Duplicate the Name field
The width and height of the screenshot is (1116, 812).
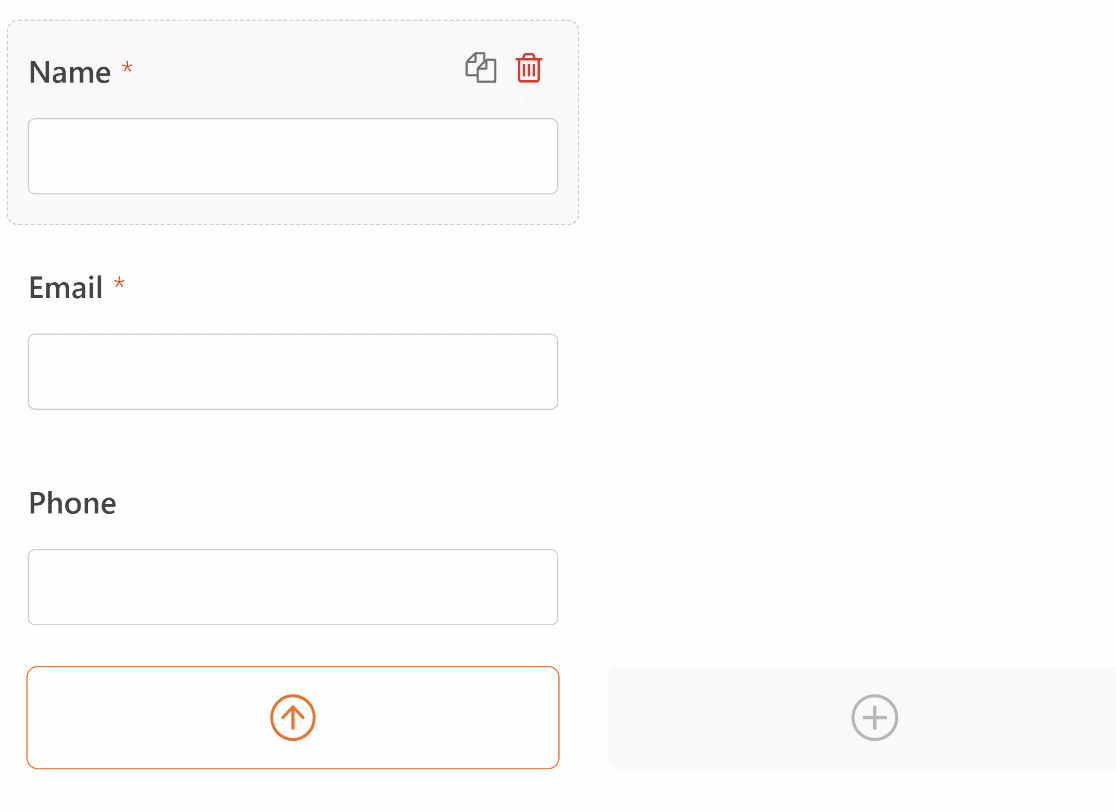point(481,69)
